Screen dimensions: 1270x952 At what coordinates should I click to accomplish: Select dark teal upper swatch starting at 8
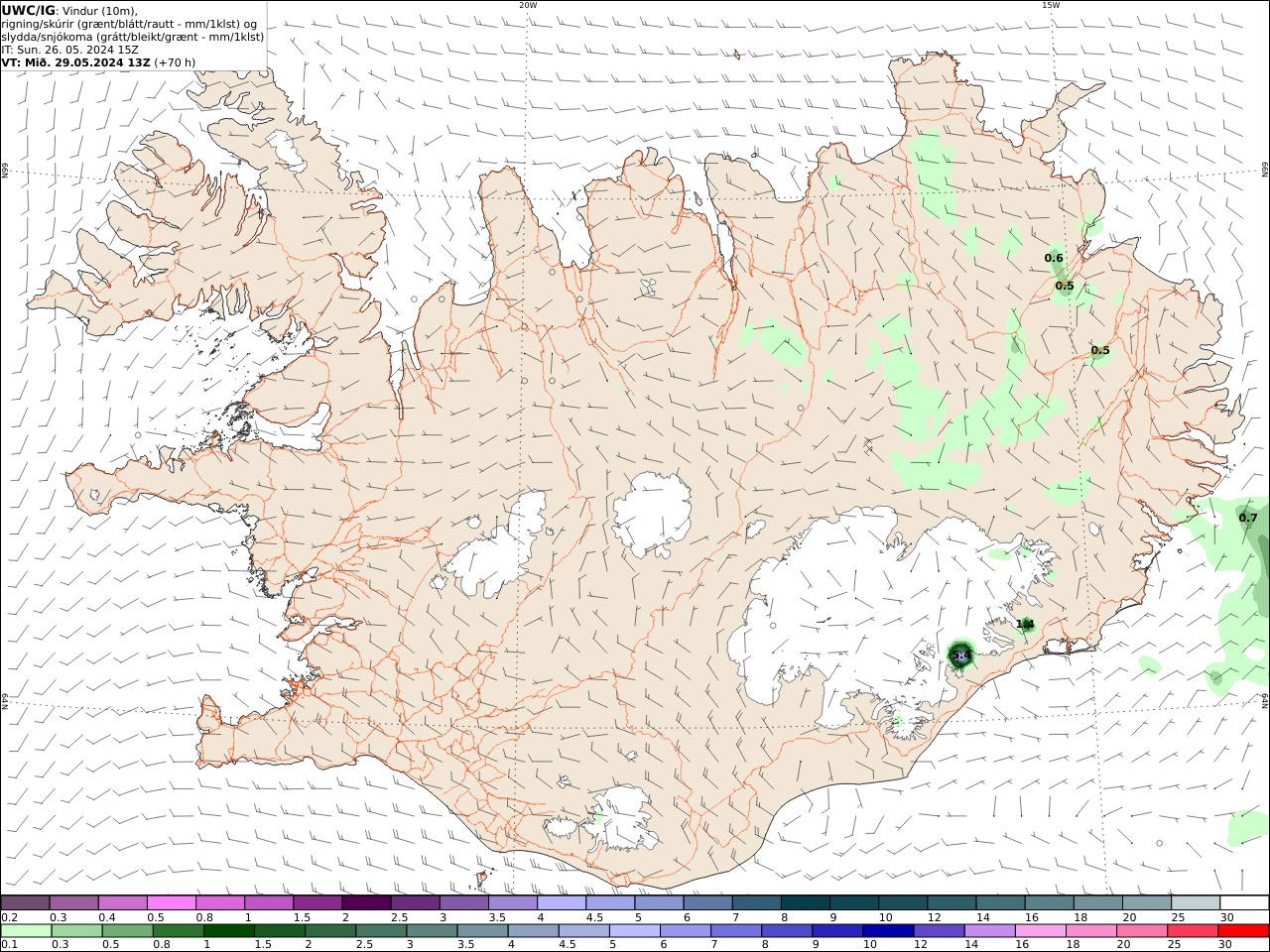click(x=805, y=903)
